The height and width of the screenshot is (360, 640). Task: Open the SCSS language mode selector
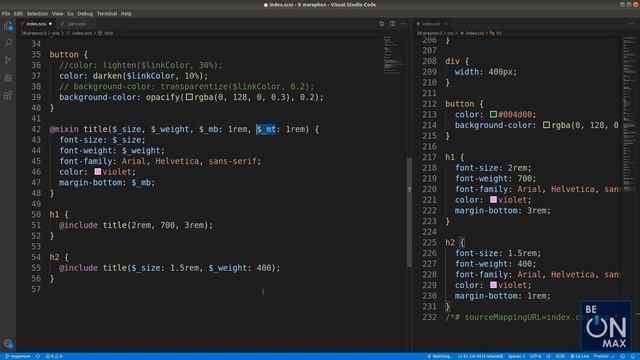pyautogui.click(x=560, y=356)
